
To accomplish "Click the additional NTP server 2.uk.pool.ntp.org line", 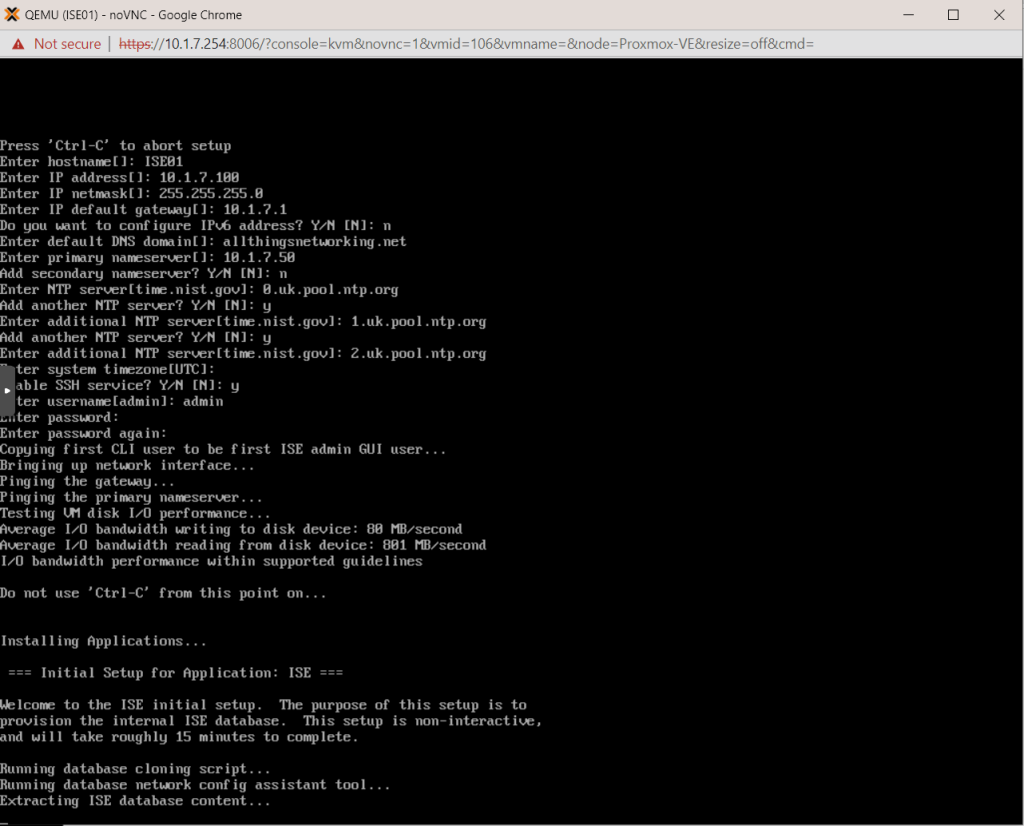I will 243,353.
